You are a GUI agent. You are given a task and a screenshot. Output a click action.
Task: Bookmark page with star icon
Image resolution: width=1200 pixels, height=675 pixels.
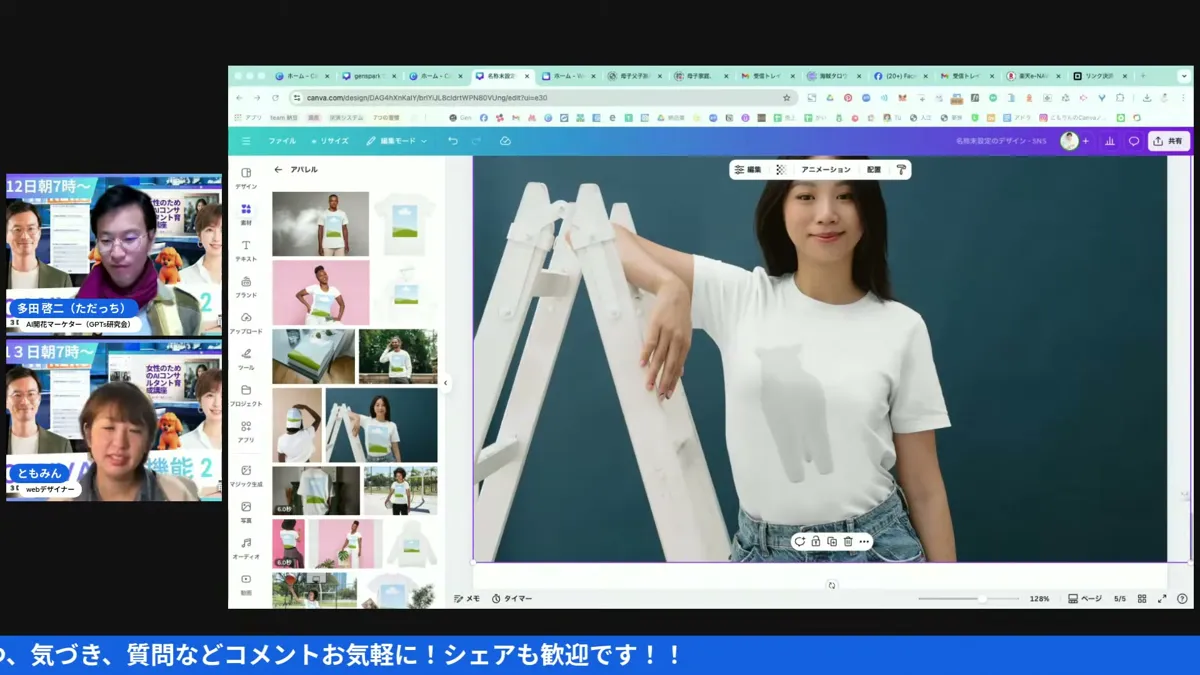tap(787, 98)
